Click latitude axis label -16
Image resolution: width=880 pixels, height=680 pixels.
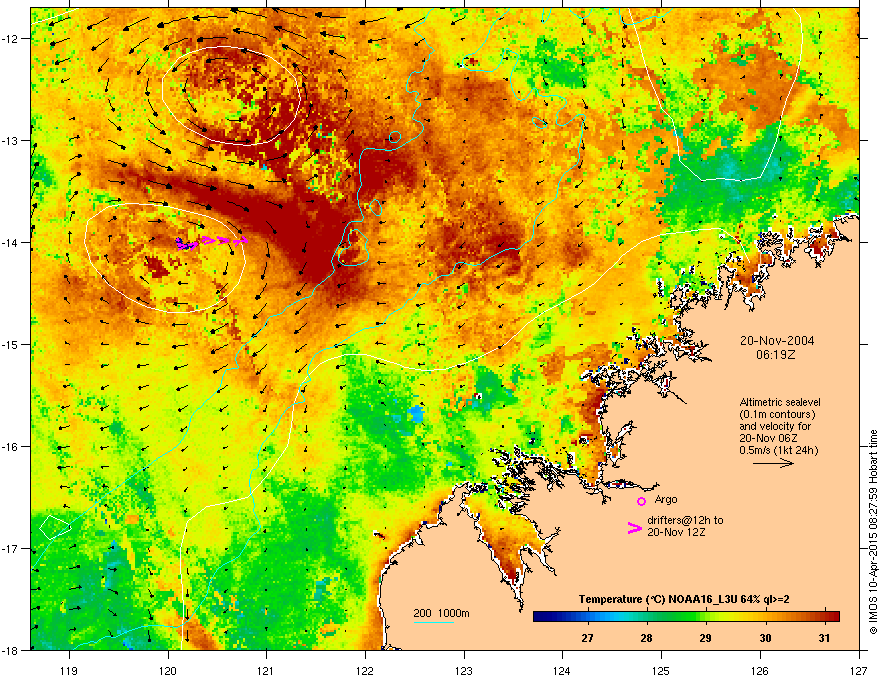[12, 446]
